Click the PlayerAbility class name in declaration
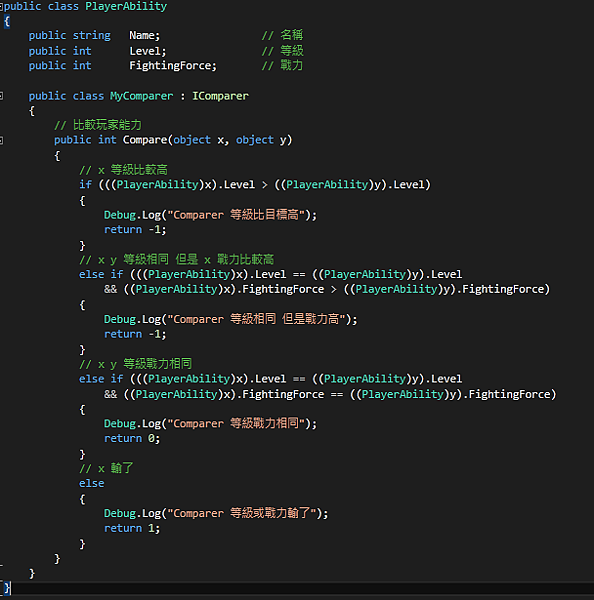Image resolution: width=594 pixels, height=600 pixels. point(126,7)
